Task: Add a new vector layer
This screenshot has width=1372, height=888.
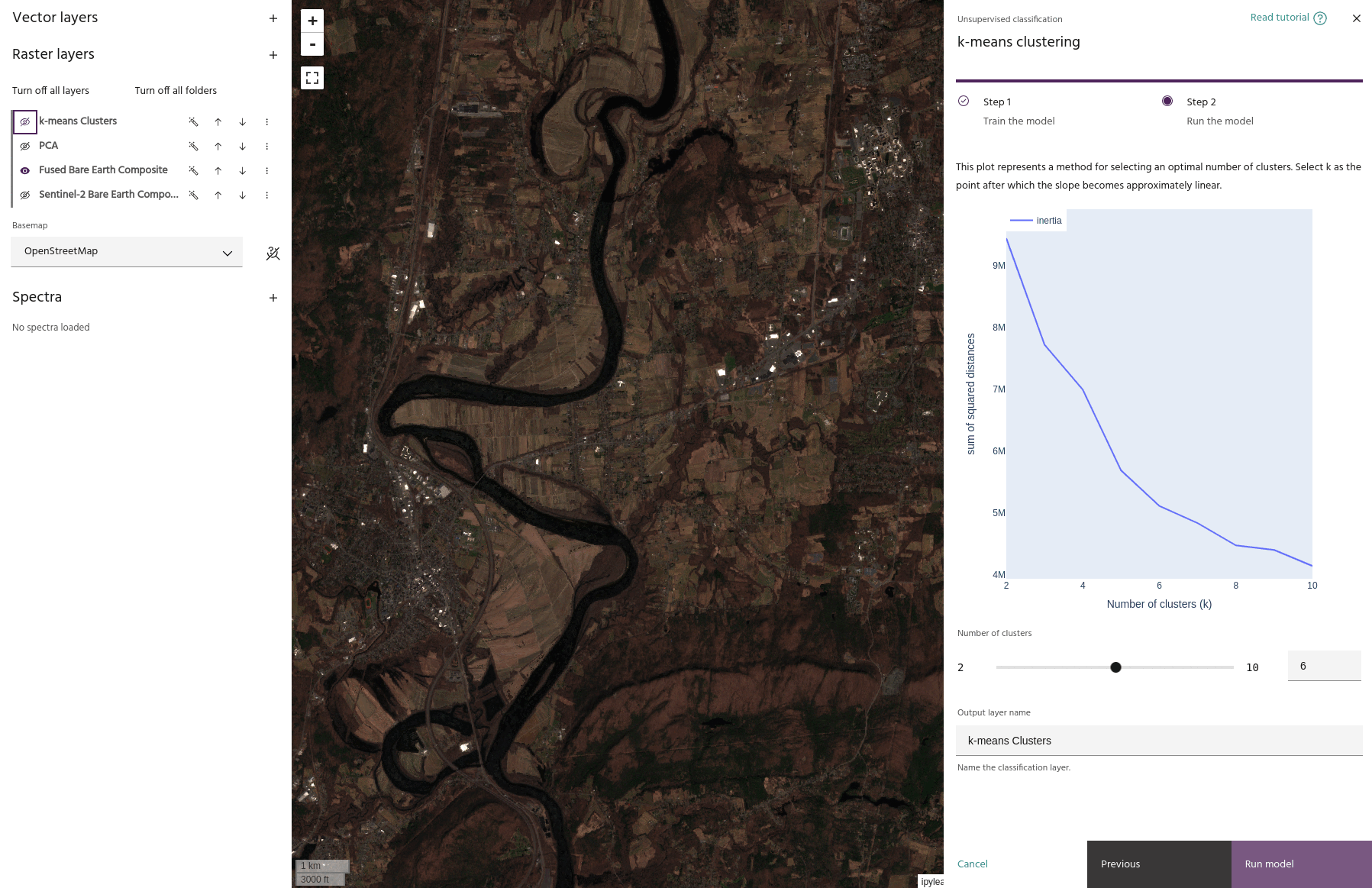Action: point(273,18)
